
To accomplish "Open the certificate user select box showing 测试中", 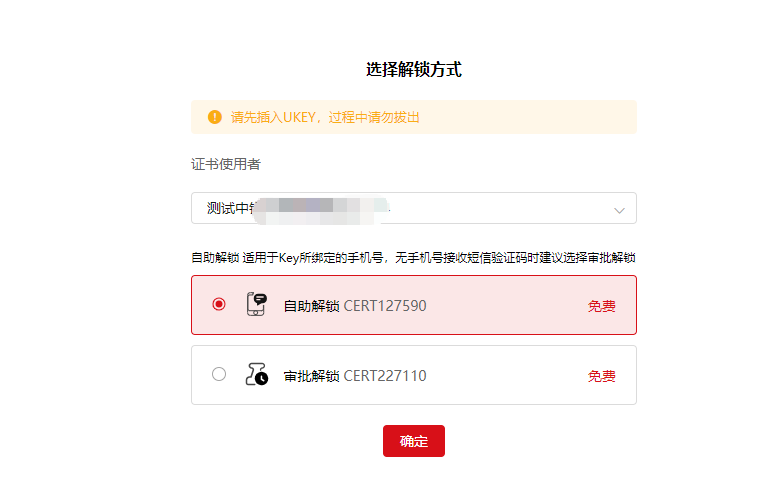I will pyautogui.click(x=400, y=208).
